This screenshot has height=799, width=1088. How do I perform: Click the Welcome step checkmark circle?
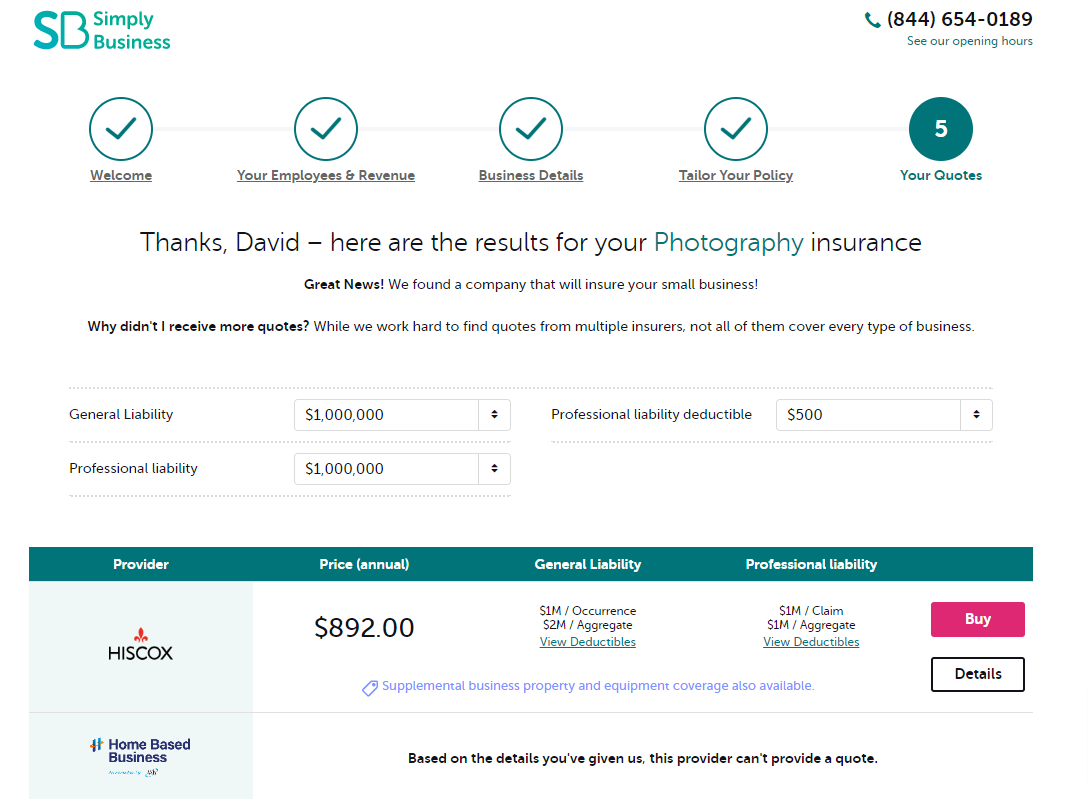tap(121, 129)
